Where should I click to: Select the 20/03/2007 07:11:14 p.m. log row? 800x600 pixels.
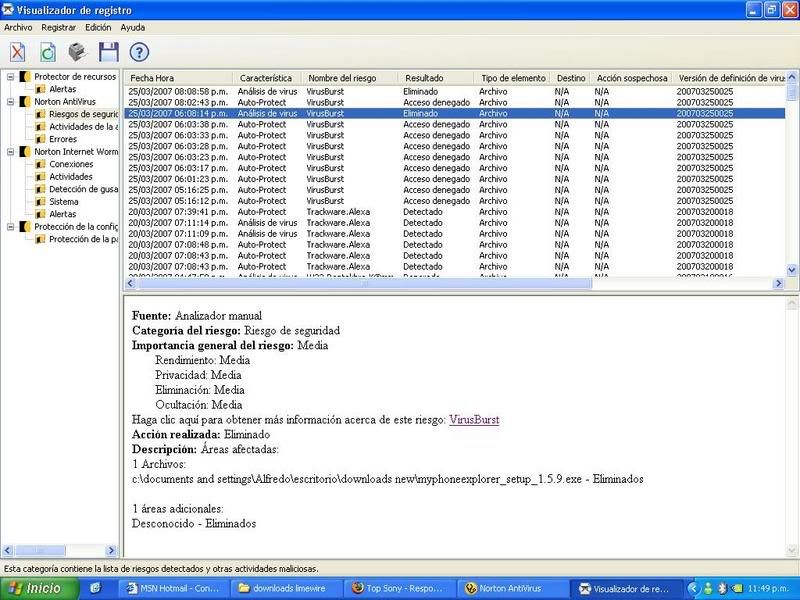455,223
